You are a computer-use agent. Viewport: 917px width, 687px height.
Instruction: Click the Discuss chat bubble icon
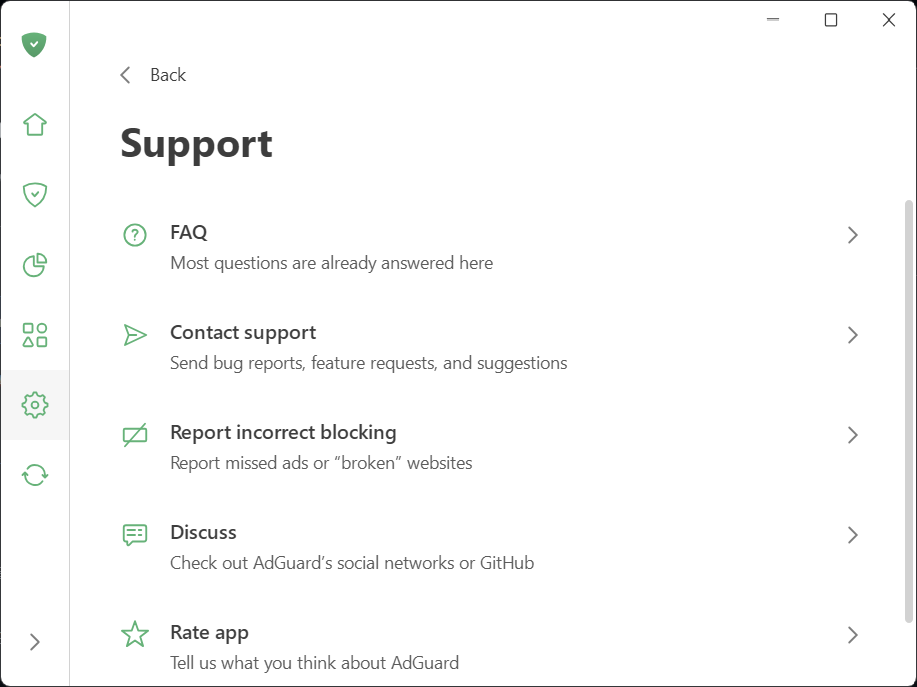(x=135, y=535)
